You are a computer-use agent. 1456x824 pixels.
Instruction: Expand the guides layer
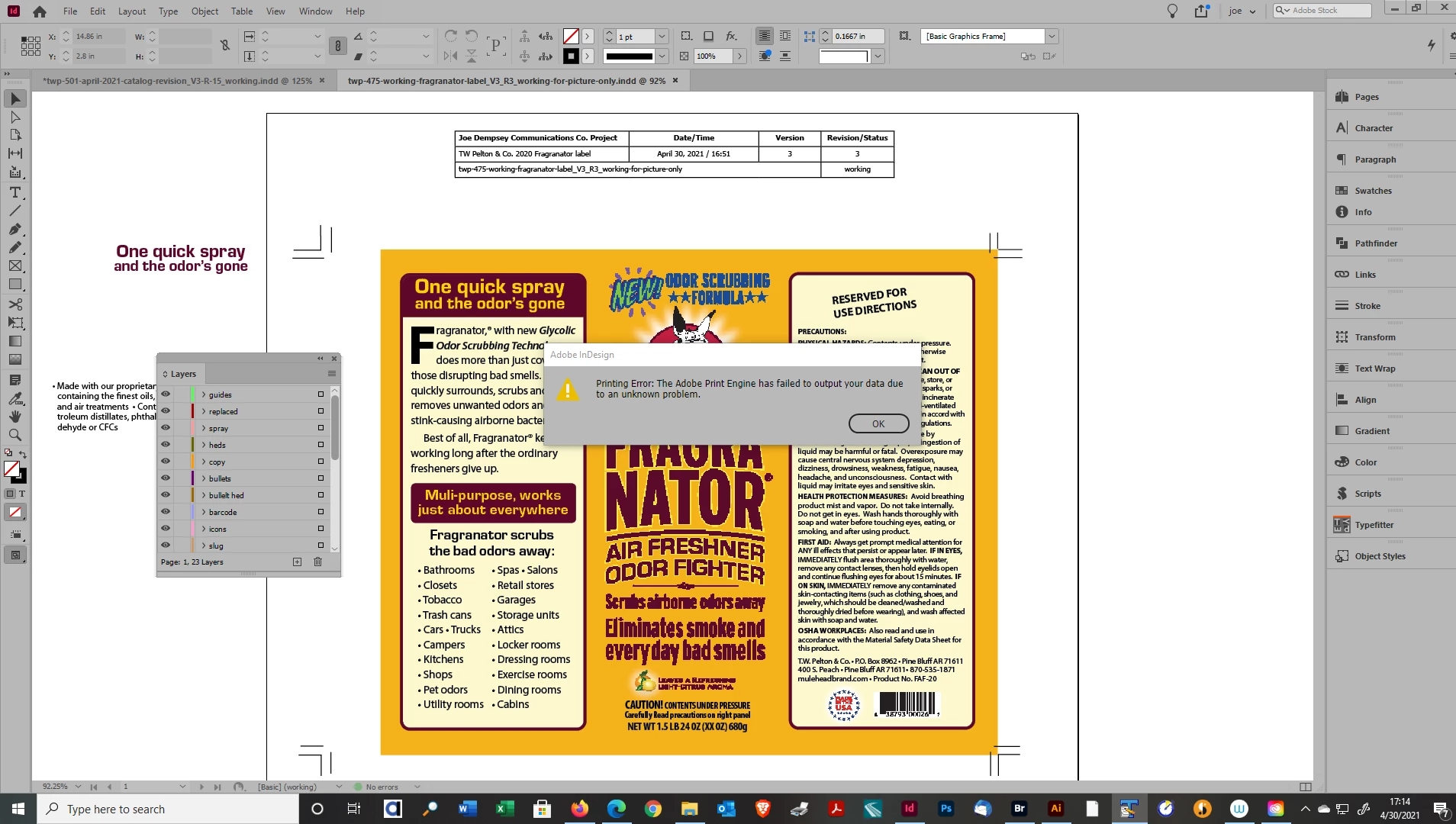[203, 394]
